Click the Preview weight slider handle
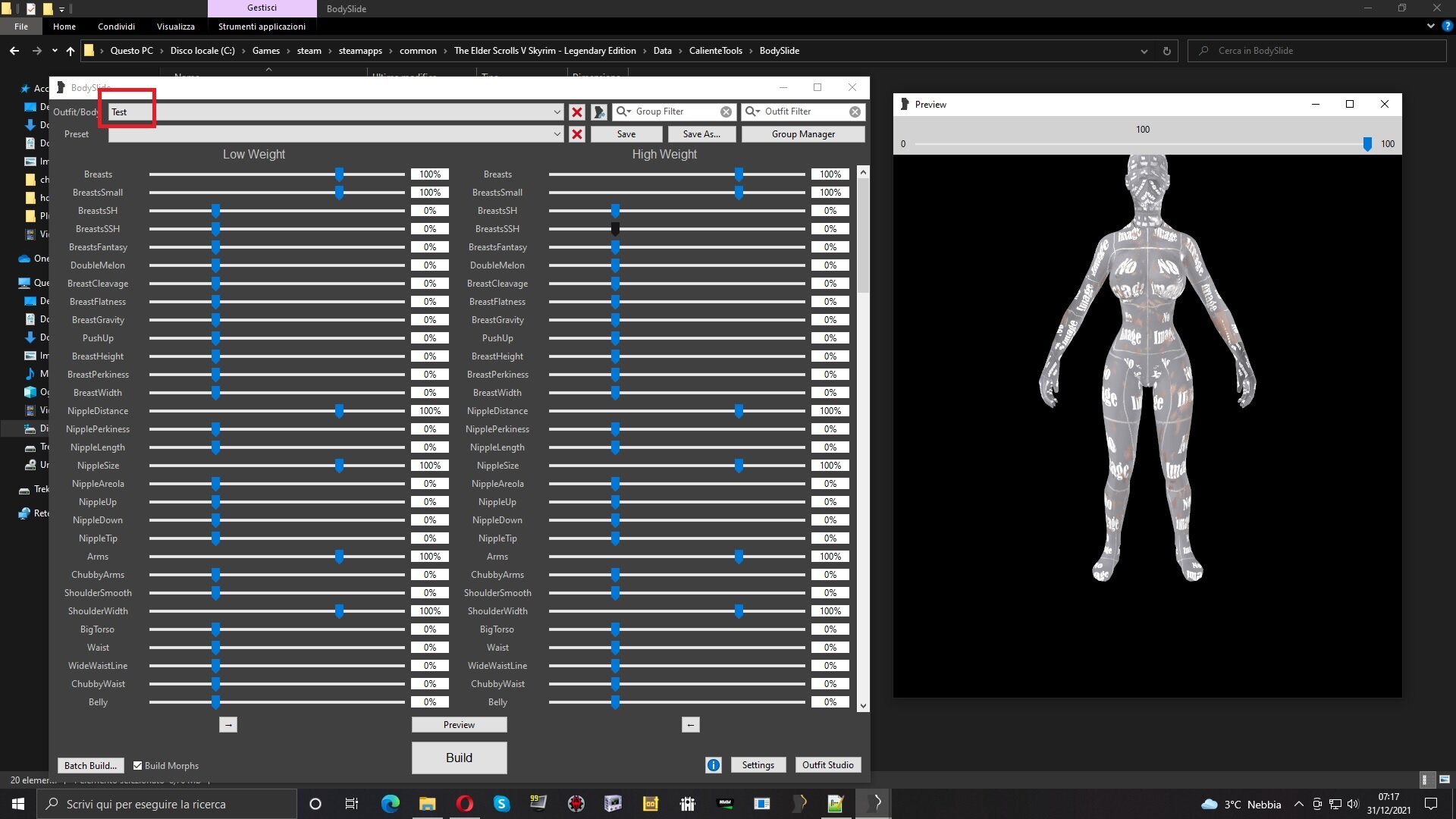This screenshot has height=819, width=1456. (x=1367, y=144)
